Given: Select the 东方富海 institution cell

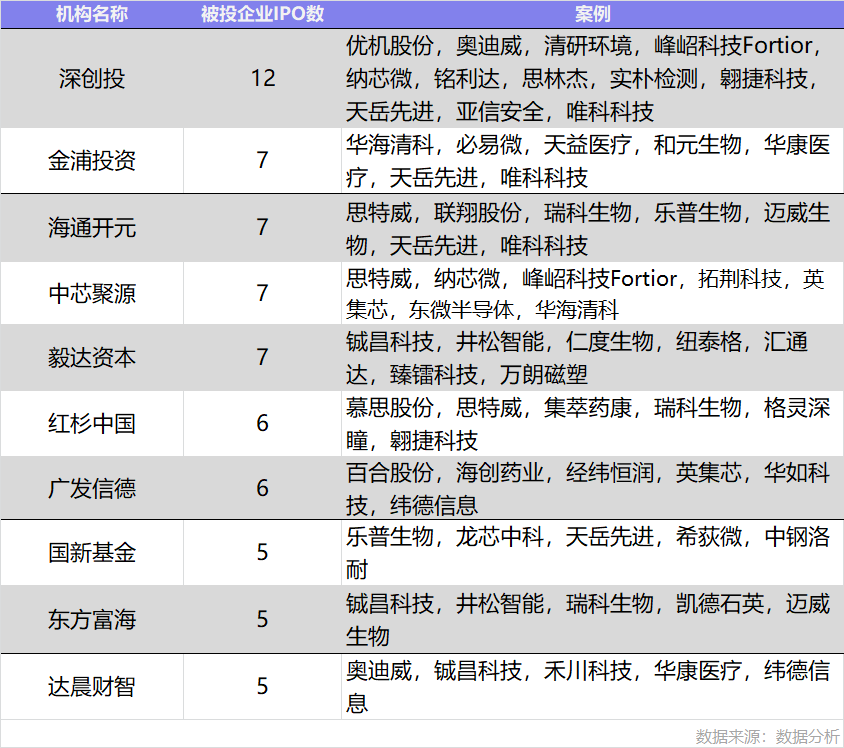Looking at the screenshot, I should pyautogui.click(x=92, y=619).
